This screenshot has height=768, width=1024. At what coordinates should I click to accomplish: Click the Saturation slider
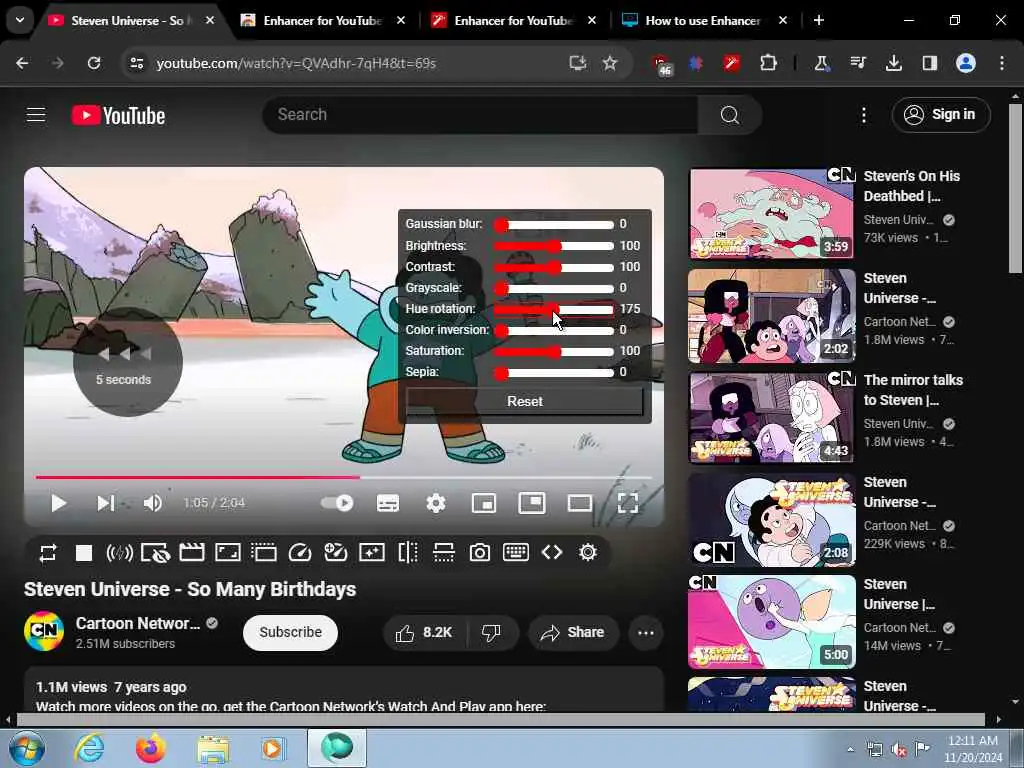pyautogui.click(x=554, y=351)
